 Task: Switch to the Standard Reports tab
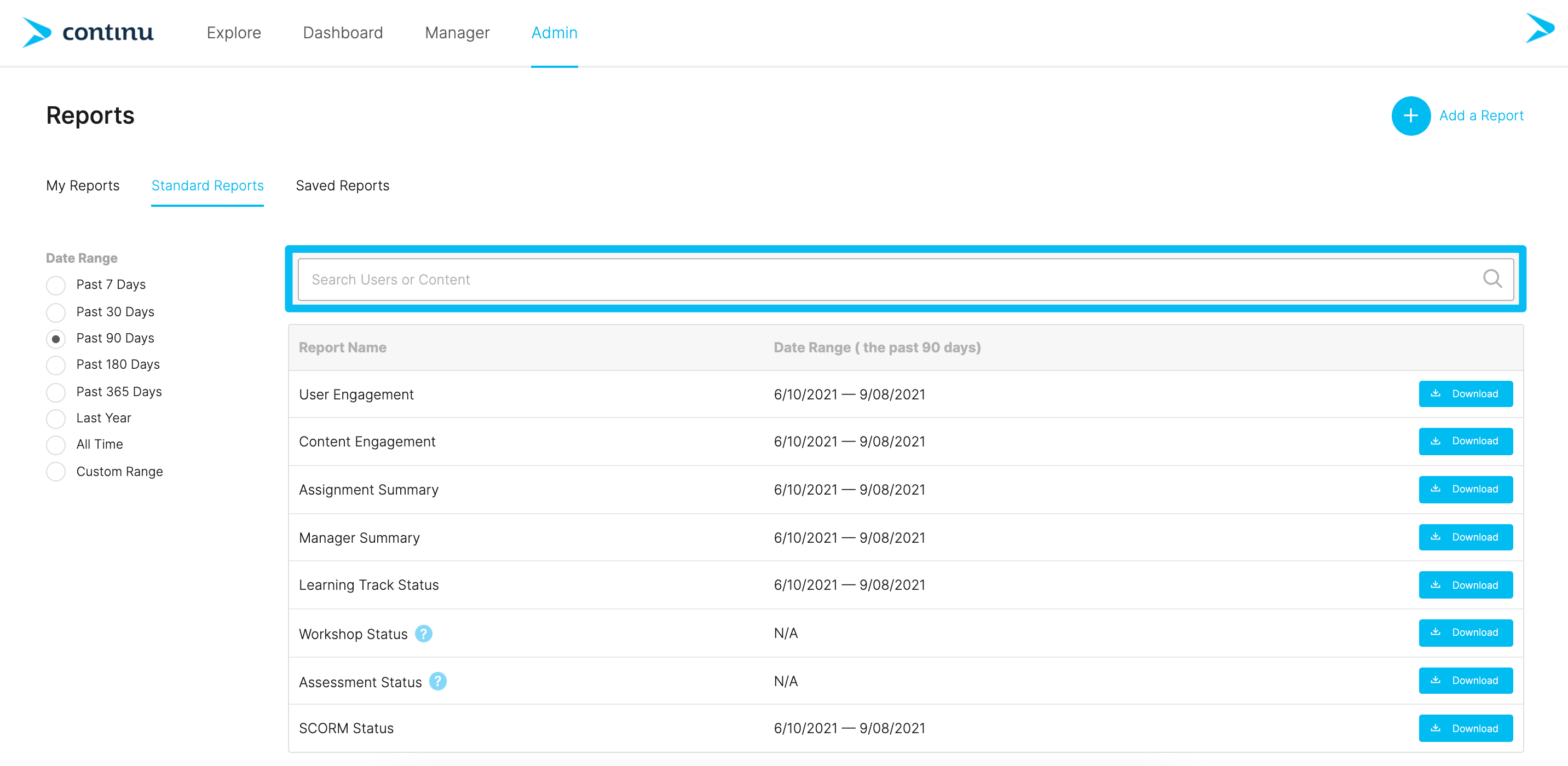tap(207, 185)
